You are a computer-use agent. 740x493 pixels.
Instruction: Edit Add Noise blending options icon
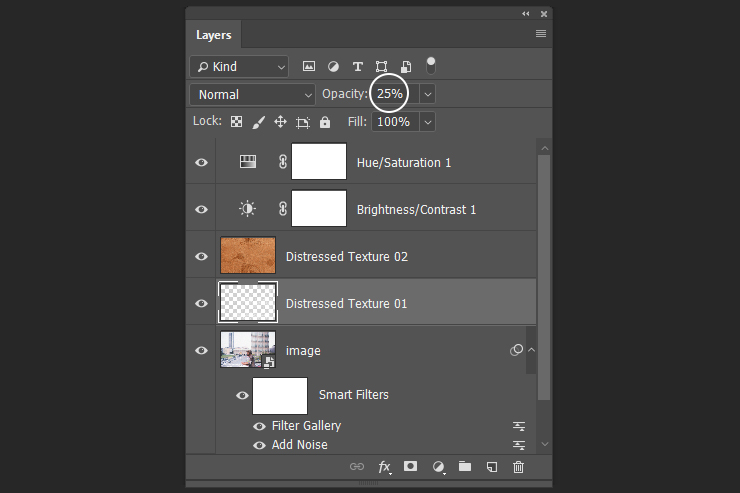click(x=519, y=445)
